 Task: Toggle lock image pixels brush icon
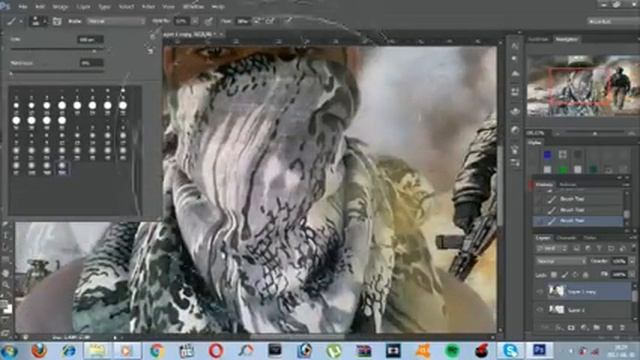(564, 275)
